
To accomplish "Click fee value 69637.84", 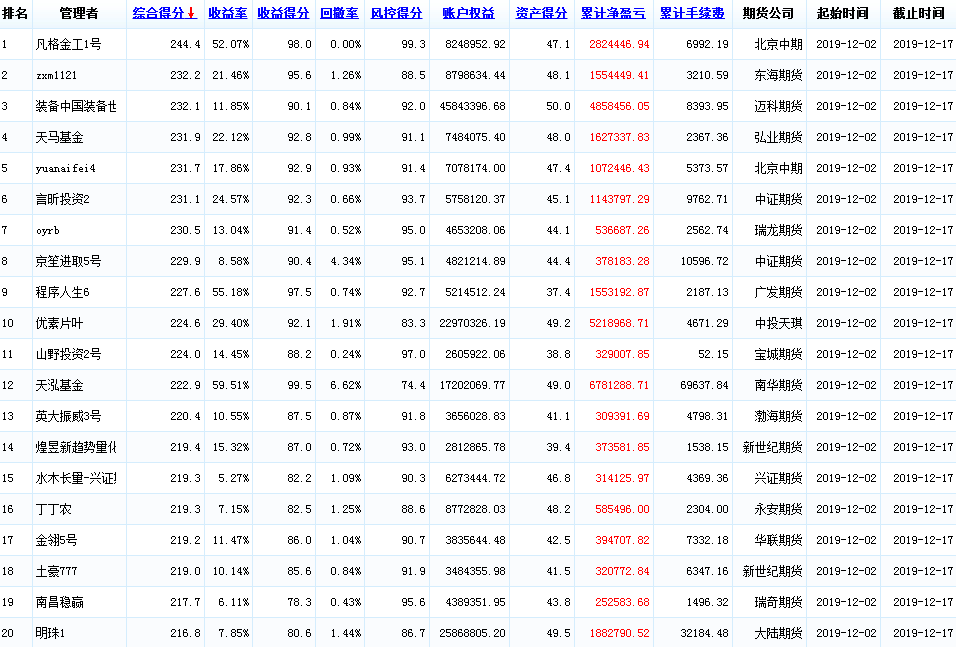I will [x=704, y=385].
